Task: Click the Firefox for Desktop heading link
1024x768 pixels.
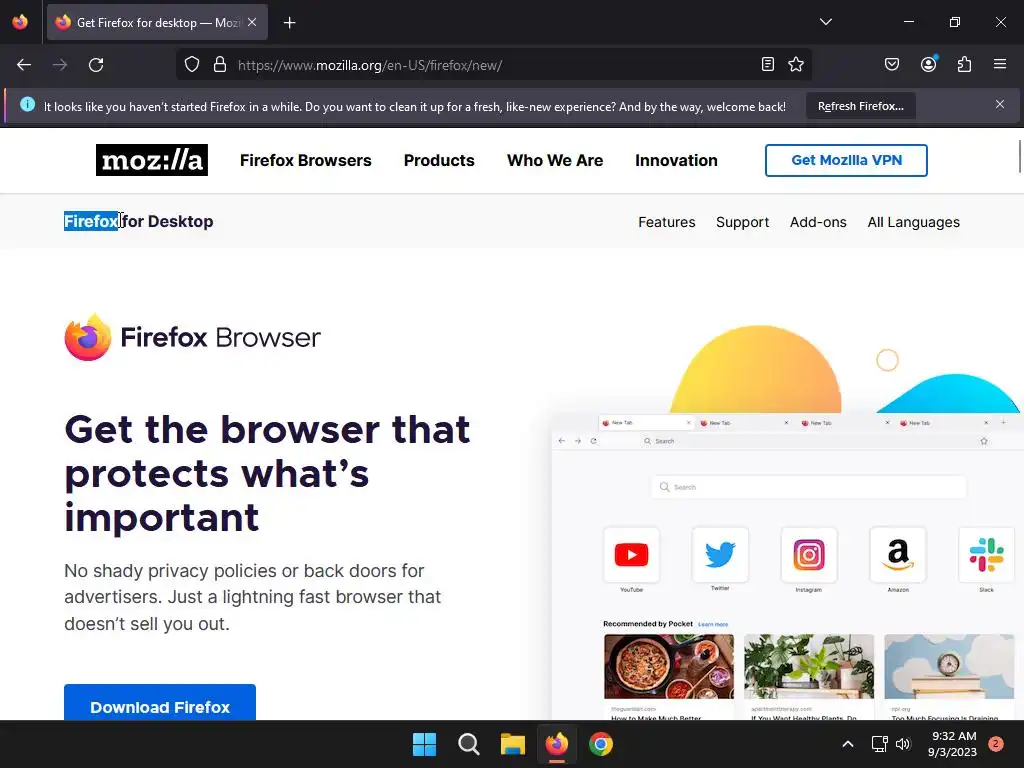Action: (138, 221)
